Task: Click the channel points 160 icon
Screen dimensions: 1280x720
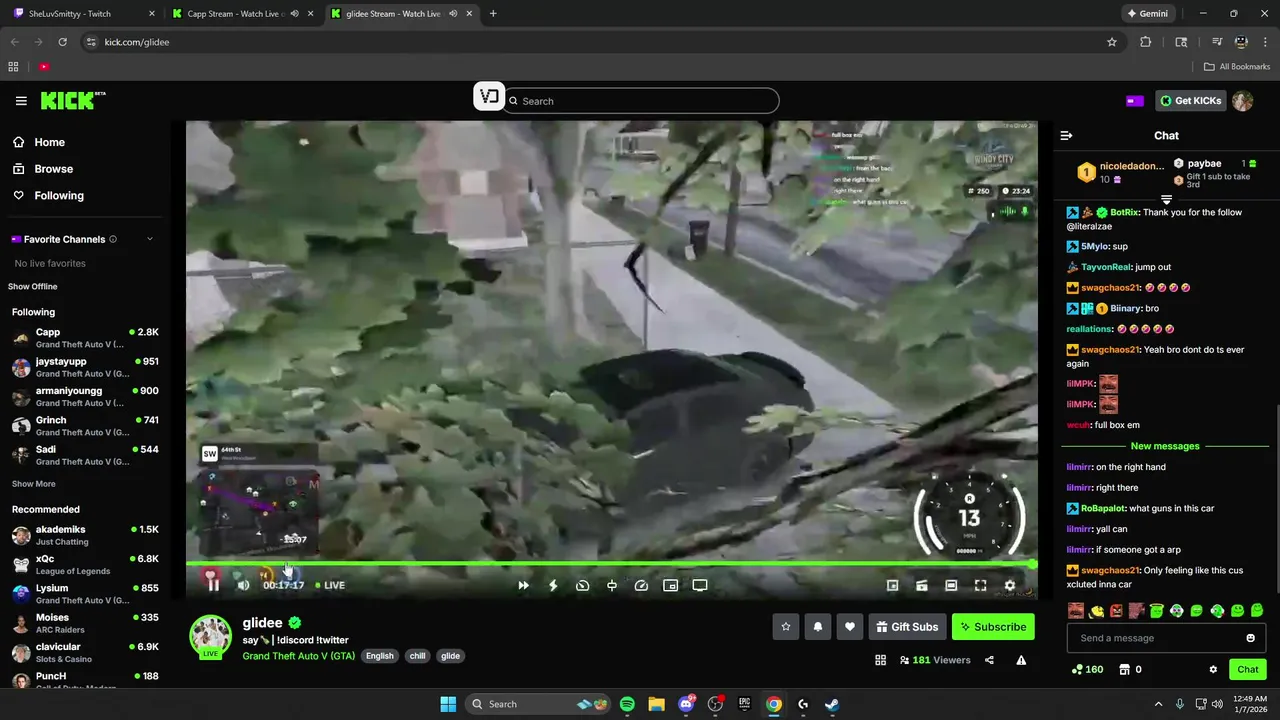Action: click(1077, 669)
